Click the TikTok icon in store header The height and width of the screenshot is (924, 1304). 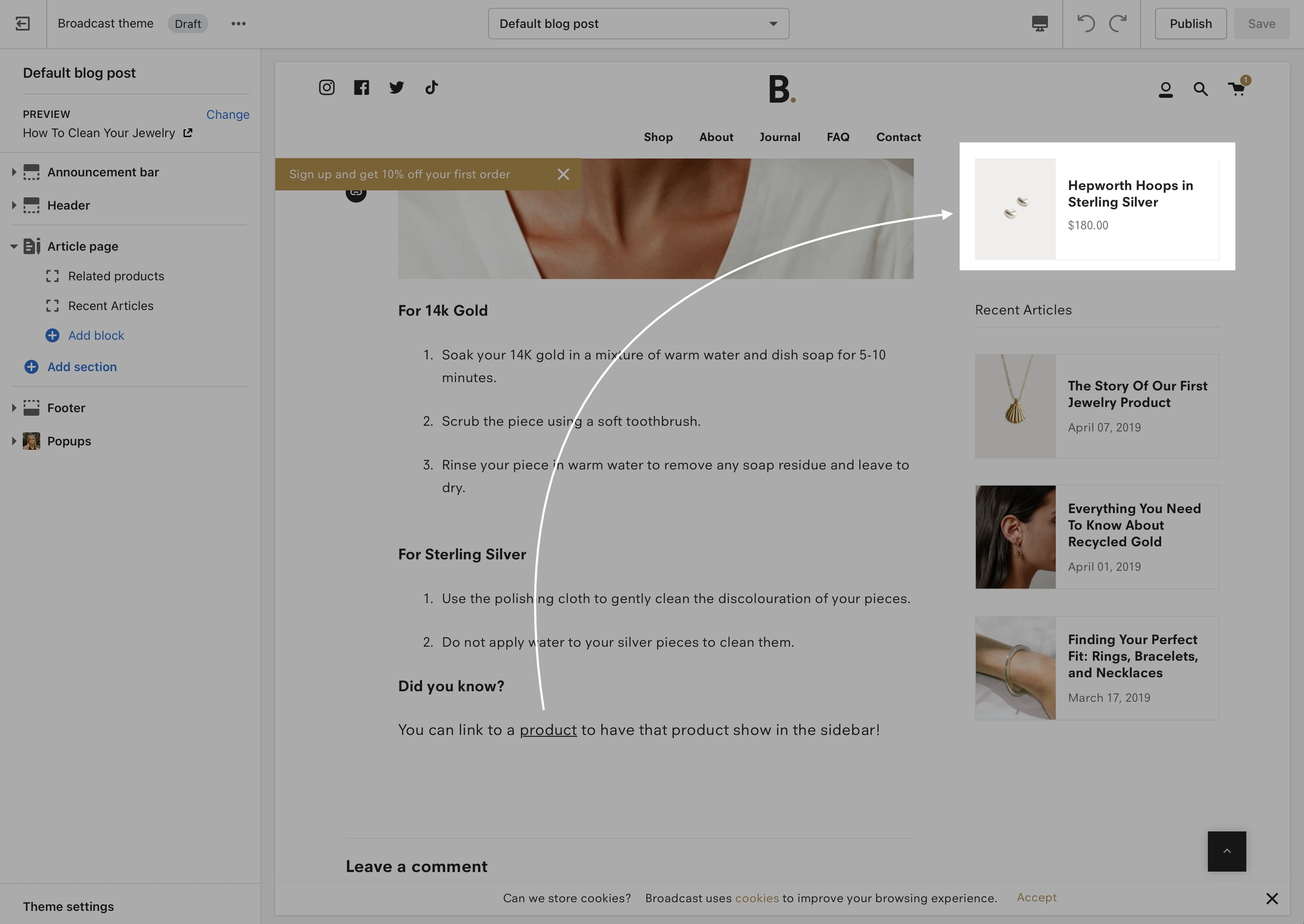pos(431,87)
